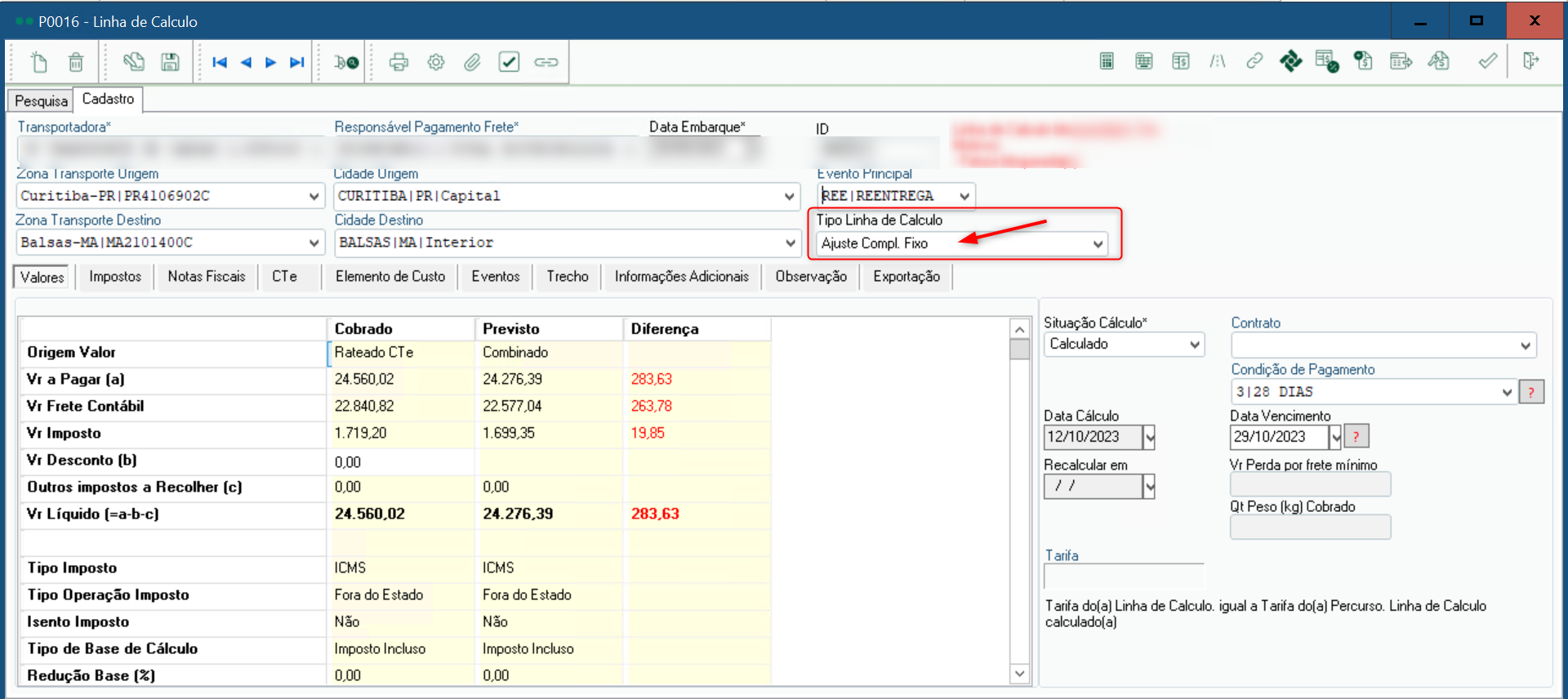Go to the last record arrow

[296, 62]
